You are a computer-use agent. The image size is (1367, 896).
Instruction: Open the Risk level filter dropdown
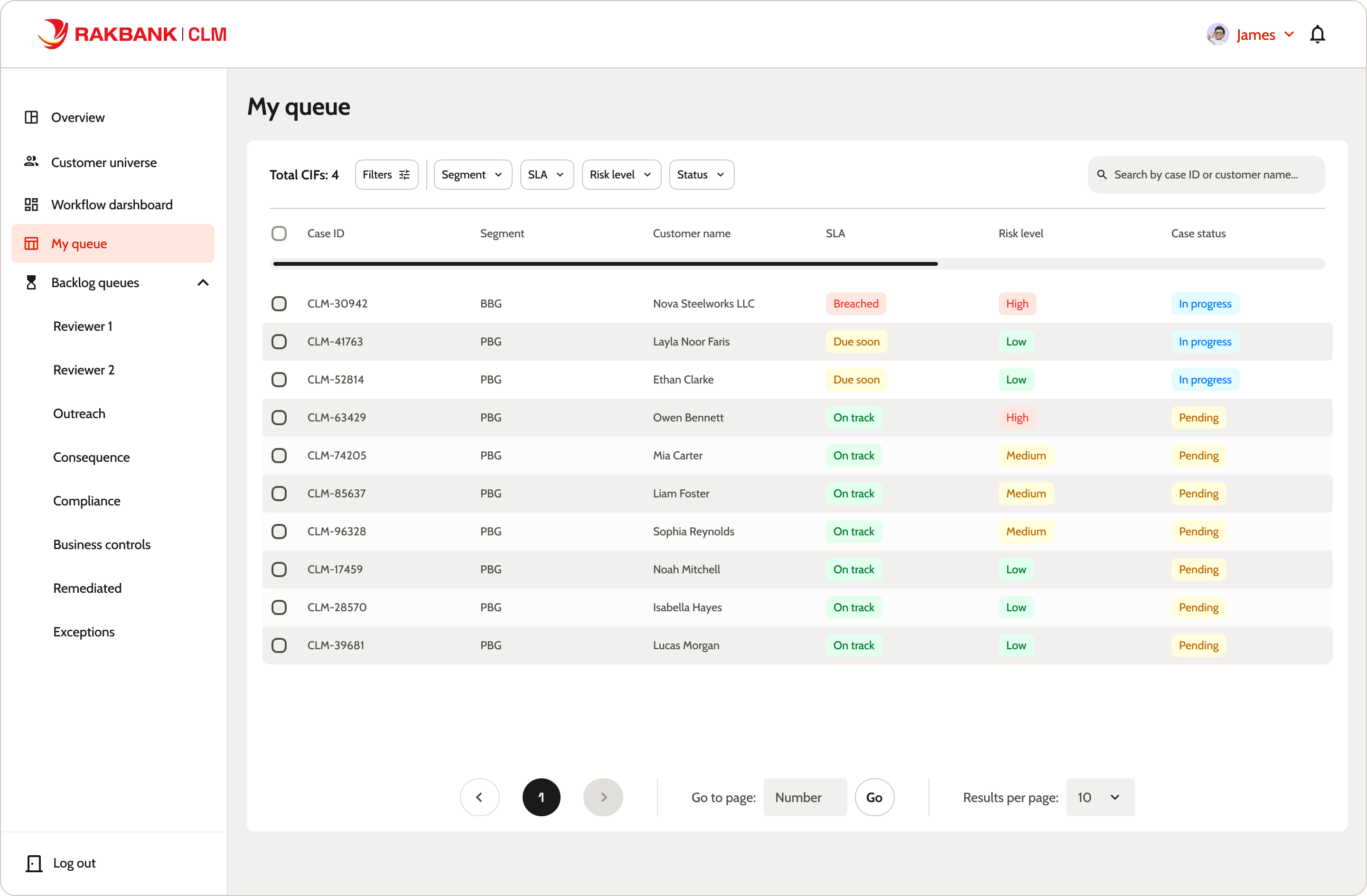click(x=621, y=175)
